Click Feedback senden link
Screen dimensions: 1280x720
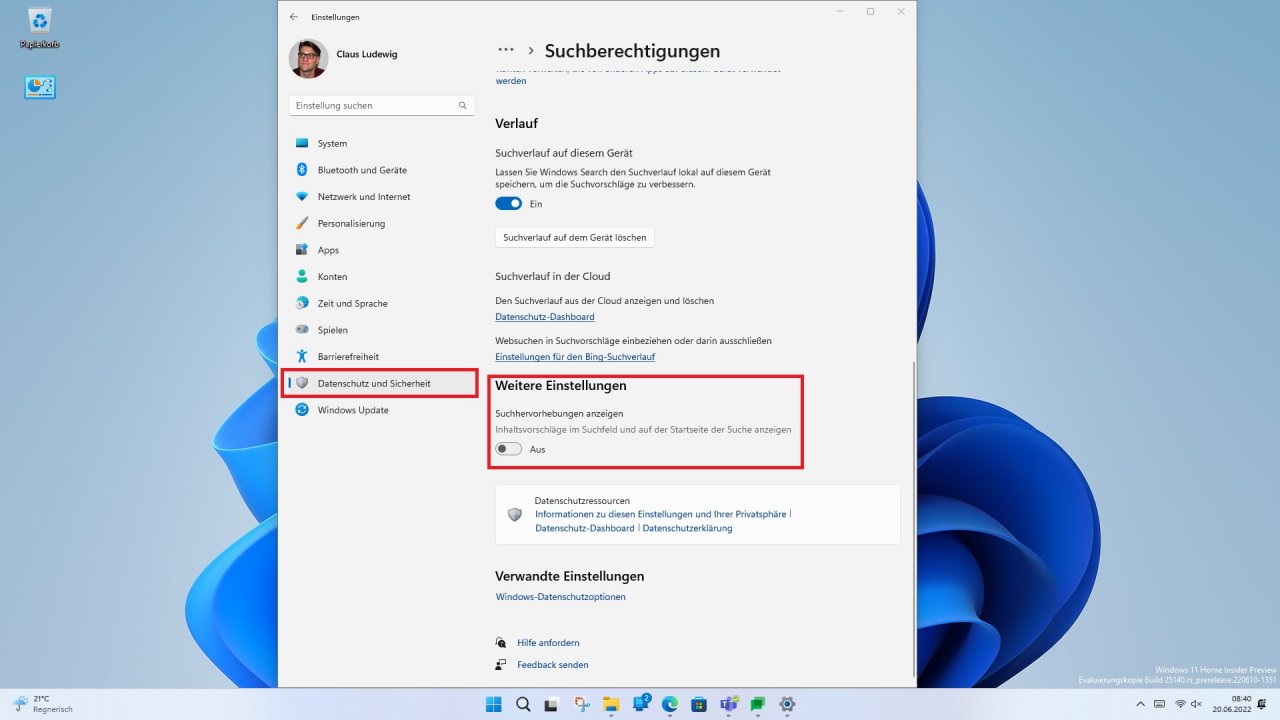552,665
